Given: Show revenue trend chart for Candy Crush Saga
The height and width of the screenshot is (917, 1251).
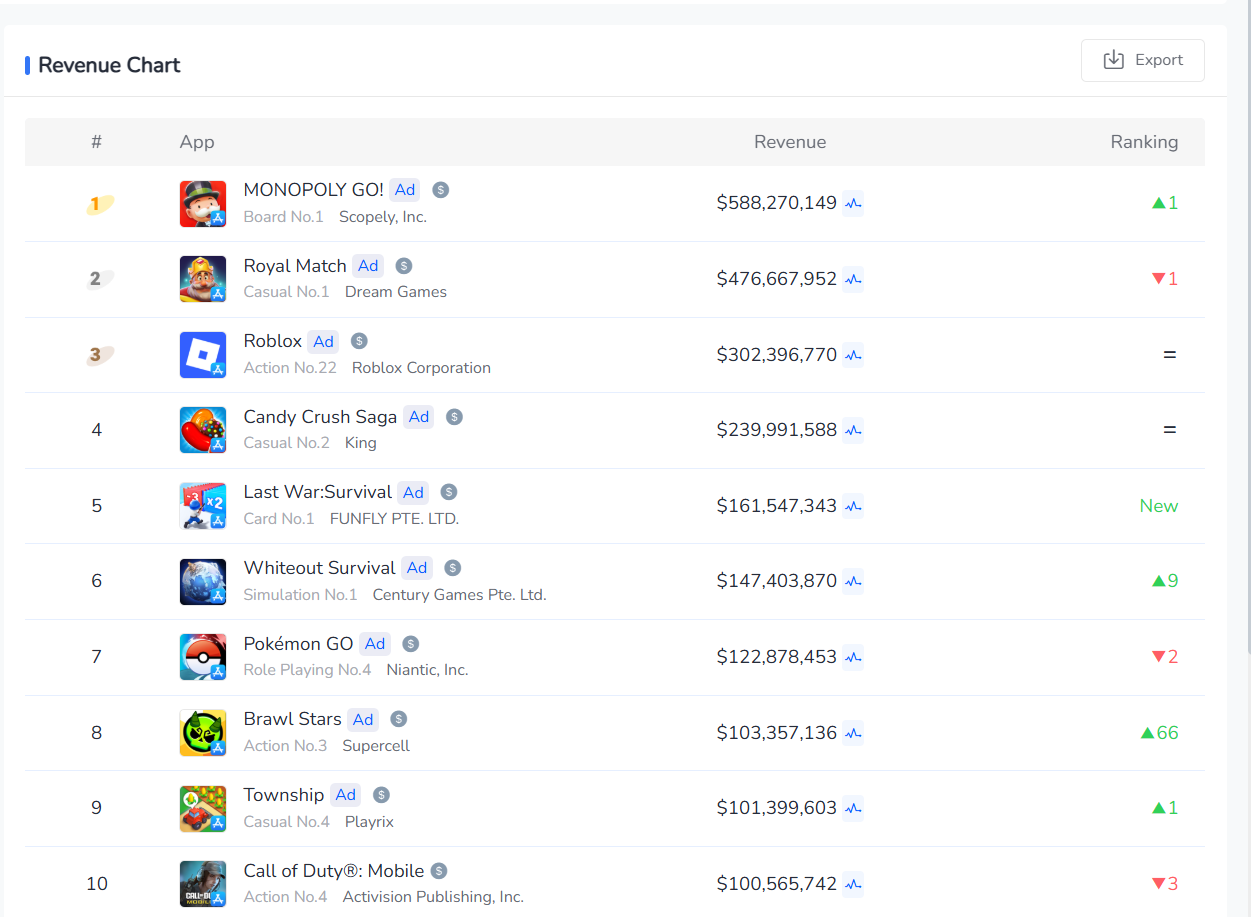Looking at the screenshot, I should click(853, 430).
